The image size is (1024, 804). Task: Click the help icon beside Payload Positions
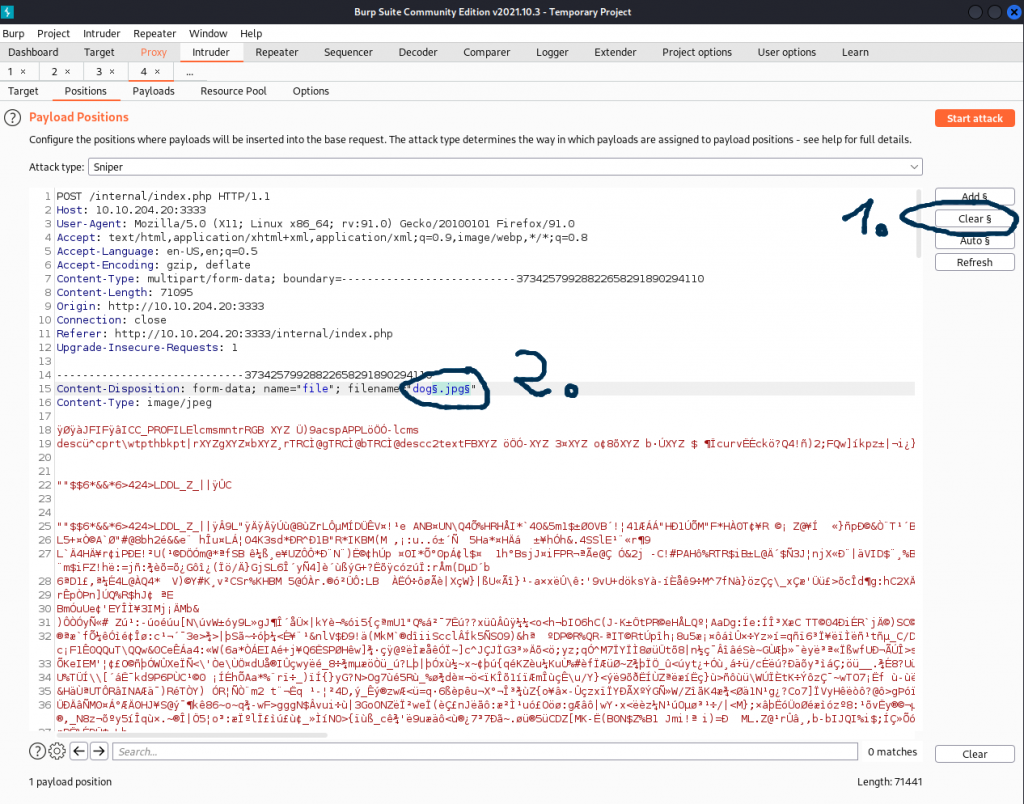[x=13, y=118]
